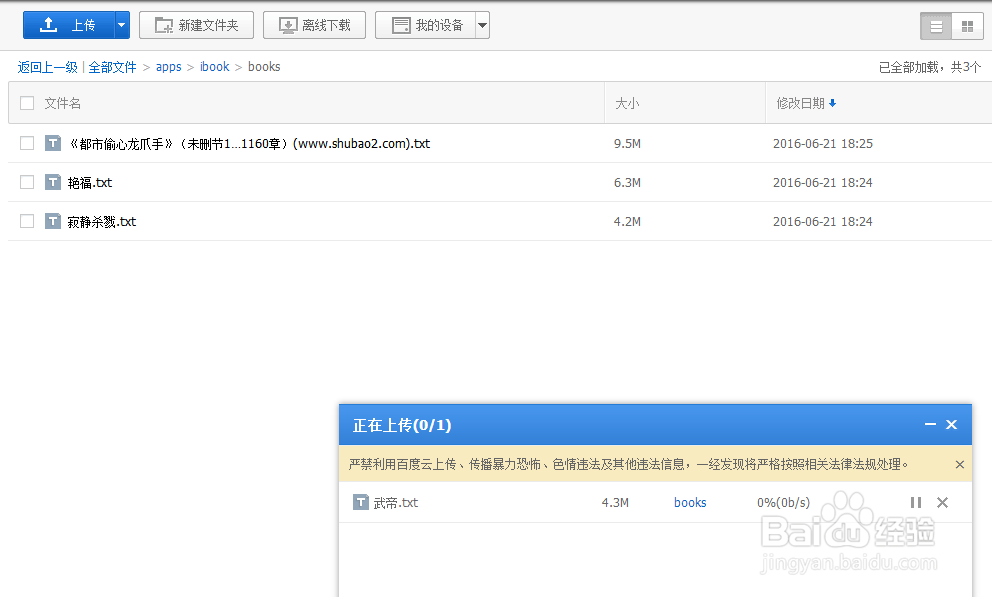Open the file named 艳福.txt
The image size is (992, 597).
pyautogui.click(x=90, y=183)
